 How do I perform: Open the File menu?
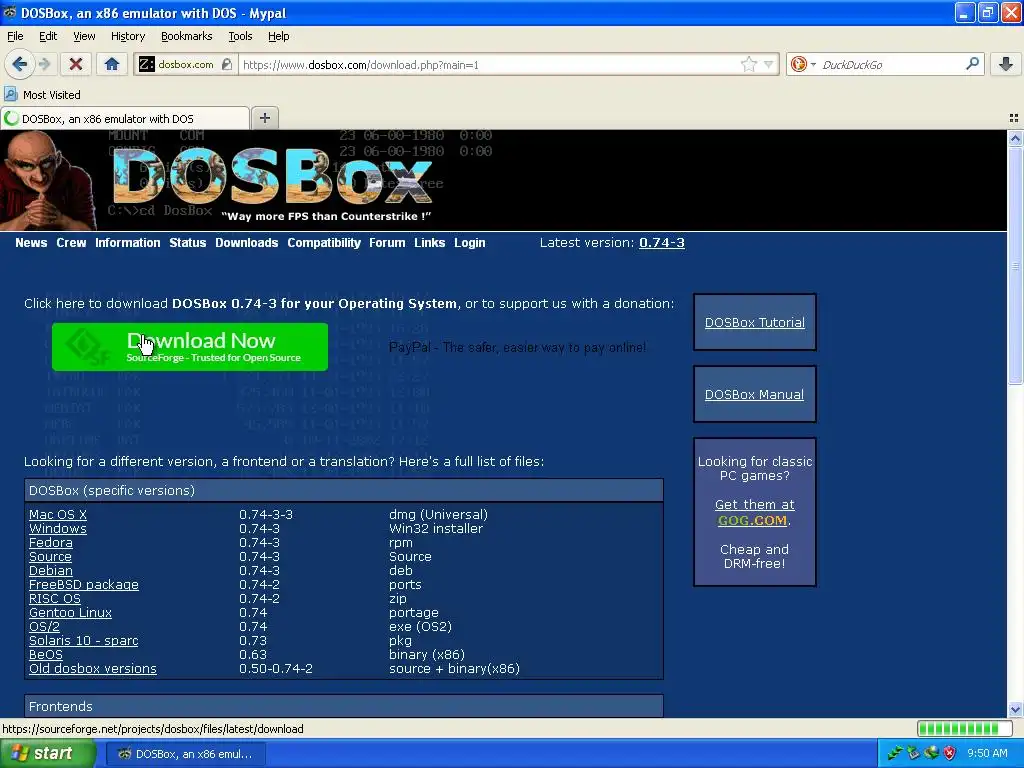pyautogui.click(x=15, y=36)
